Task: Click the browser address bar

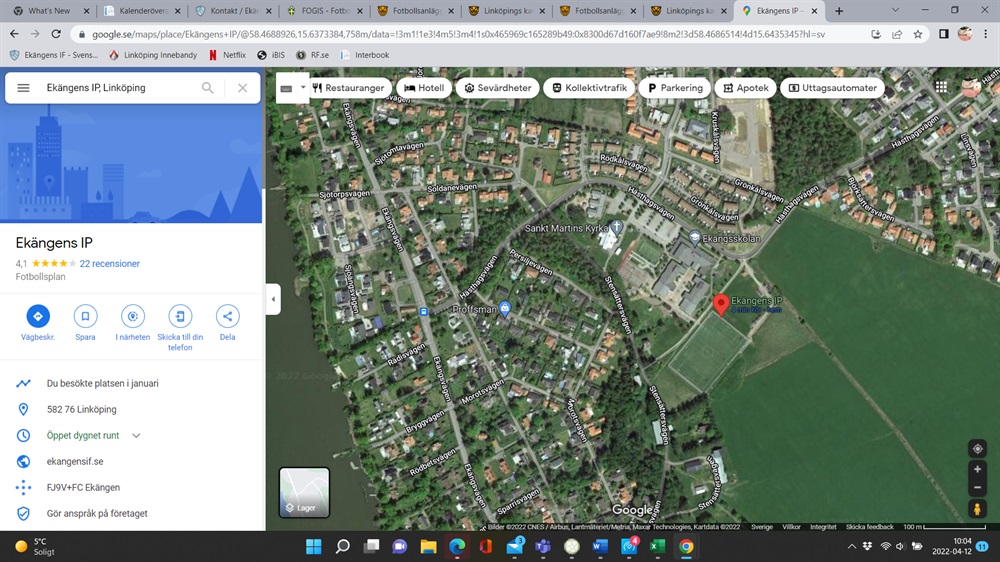Action: pos(458,34)
